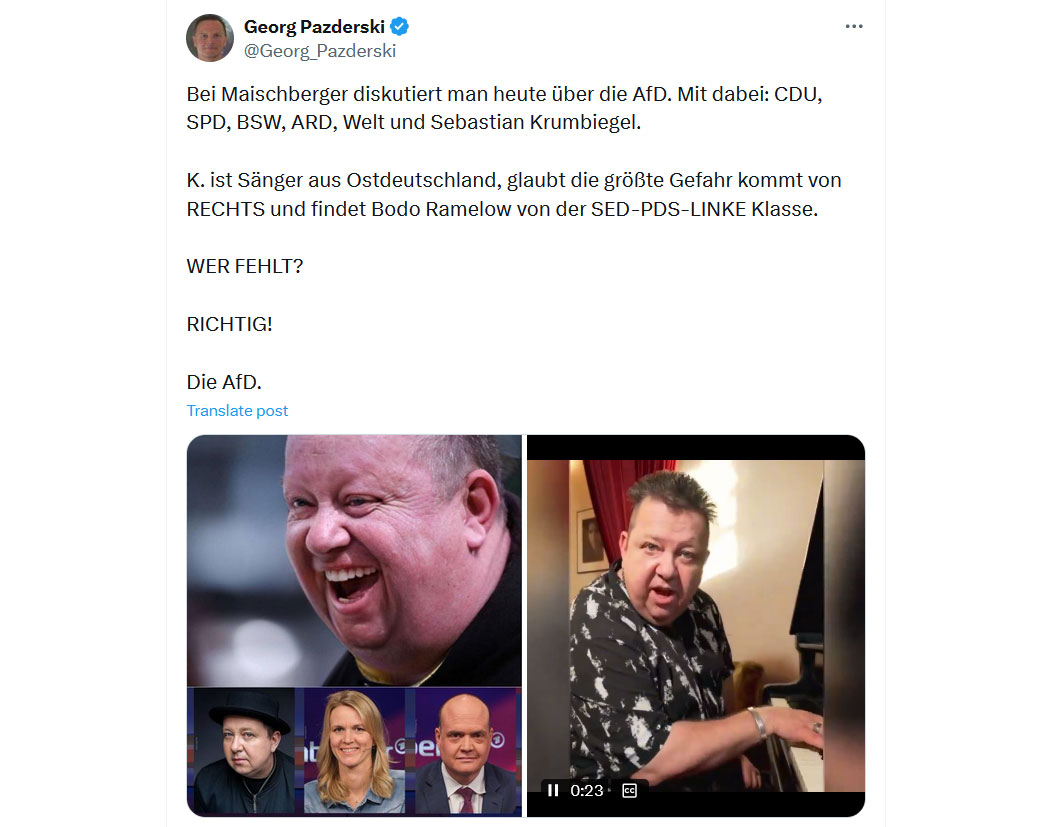Click the 'WER FEHLT?' line
1050x827 pixels.
[244, 267]
